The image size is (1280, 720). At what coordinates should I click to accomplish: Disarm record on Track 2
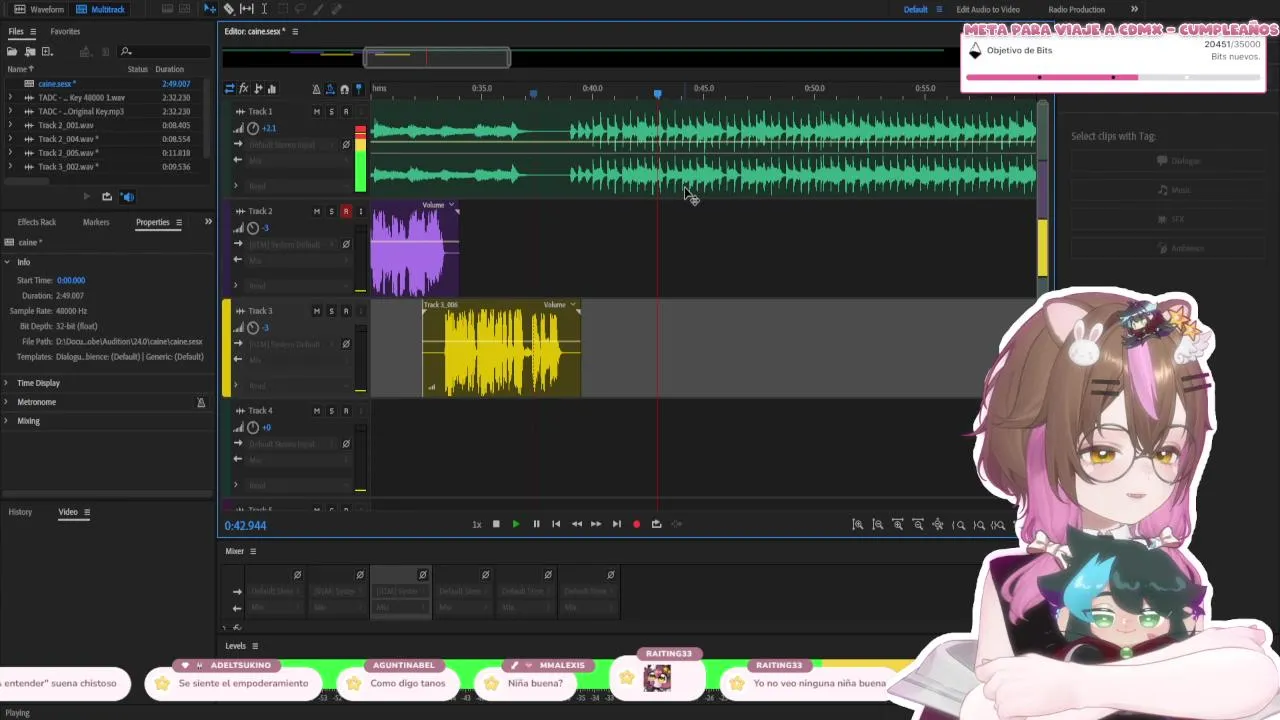coord(346,212)
